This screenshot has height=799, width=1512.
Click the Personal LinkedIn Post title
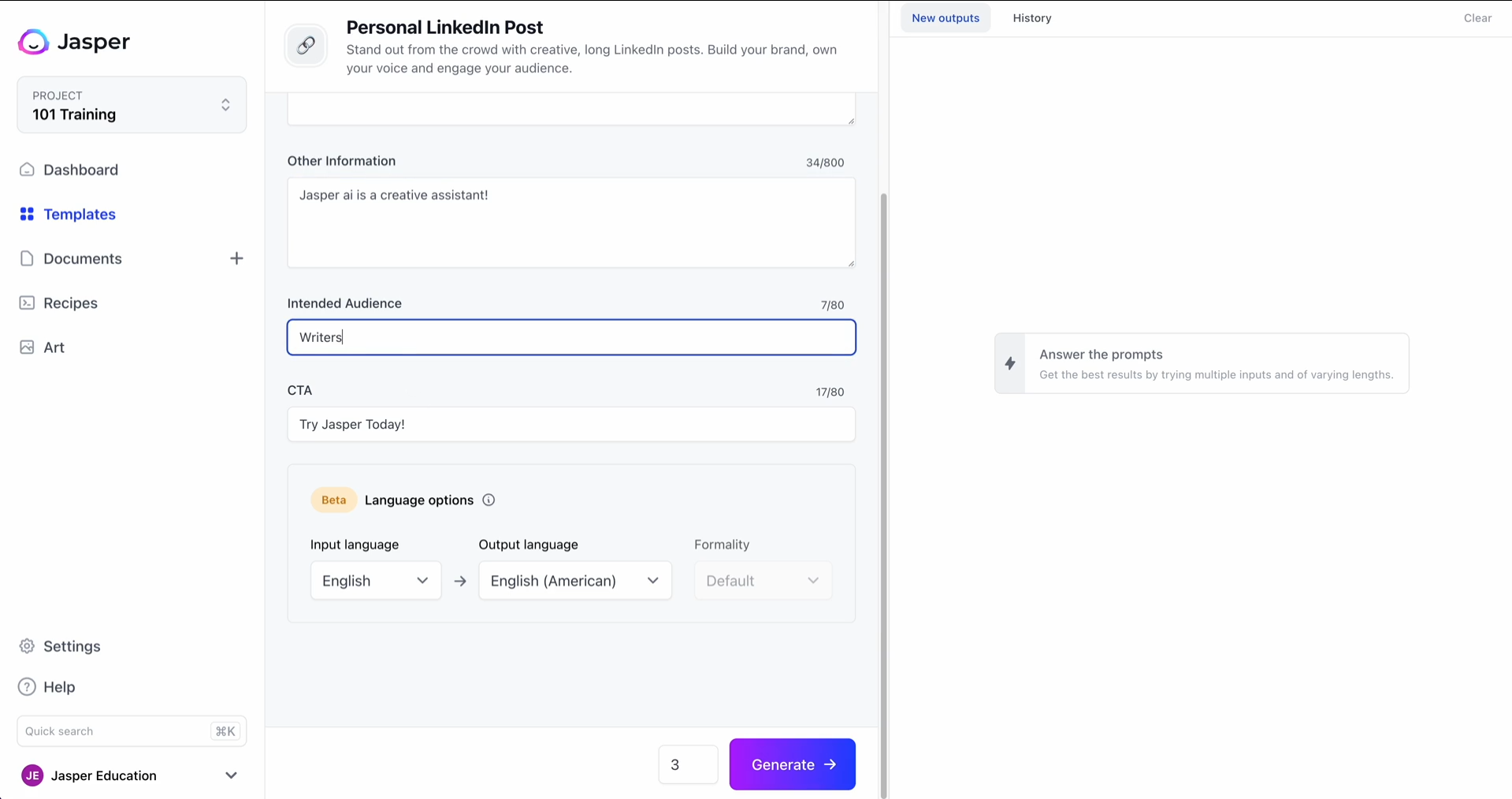[x=444, y=28]
